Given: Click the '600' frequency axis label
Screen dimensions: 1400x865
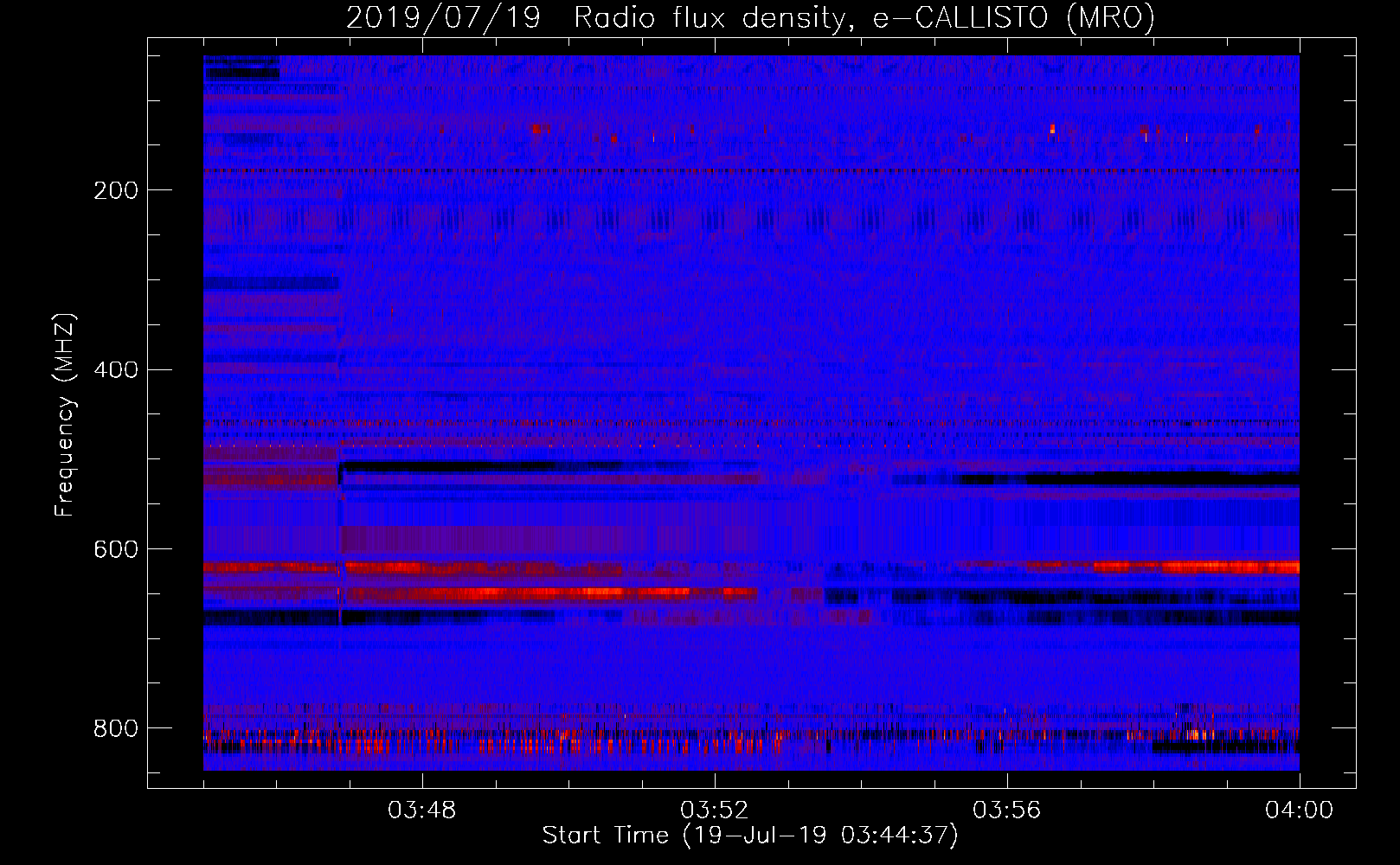Looking at the screenshot, I should click(115, 550).
